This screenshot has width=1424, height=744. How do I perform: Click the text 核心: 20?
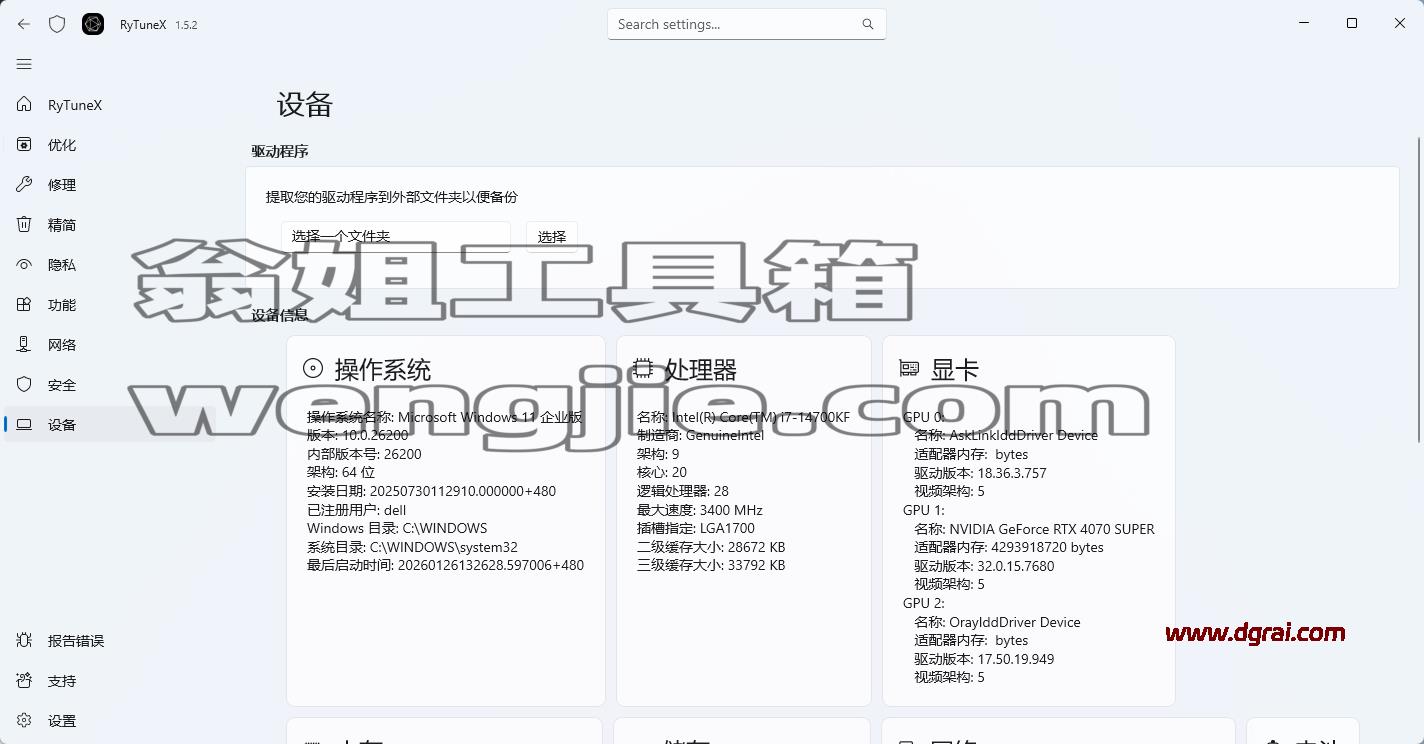[x=662, y=472]
